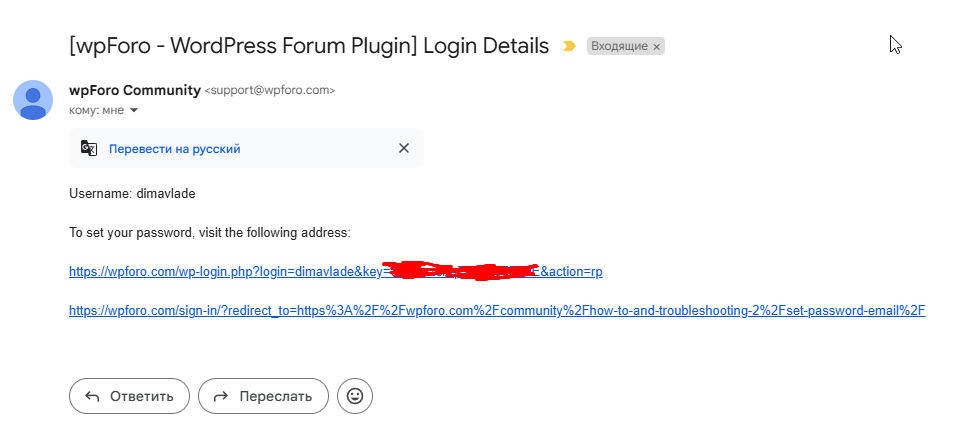Click the support@wpforo.com address
The width and height of the screenshot is (975, 425).
pyautogui.click(x=270, y=90)
